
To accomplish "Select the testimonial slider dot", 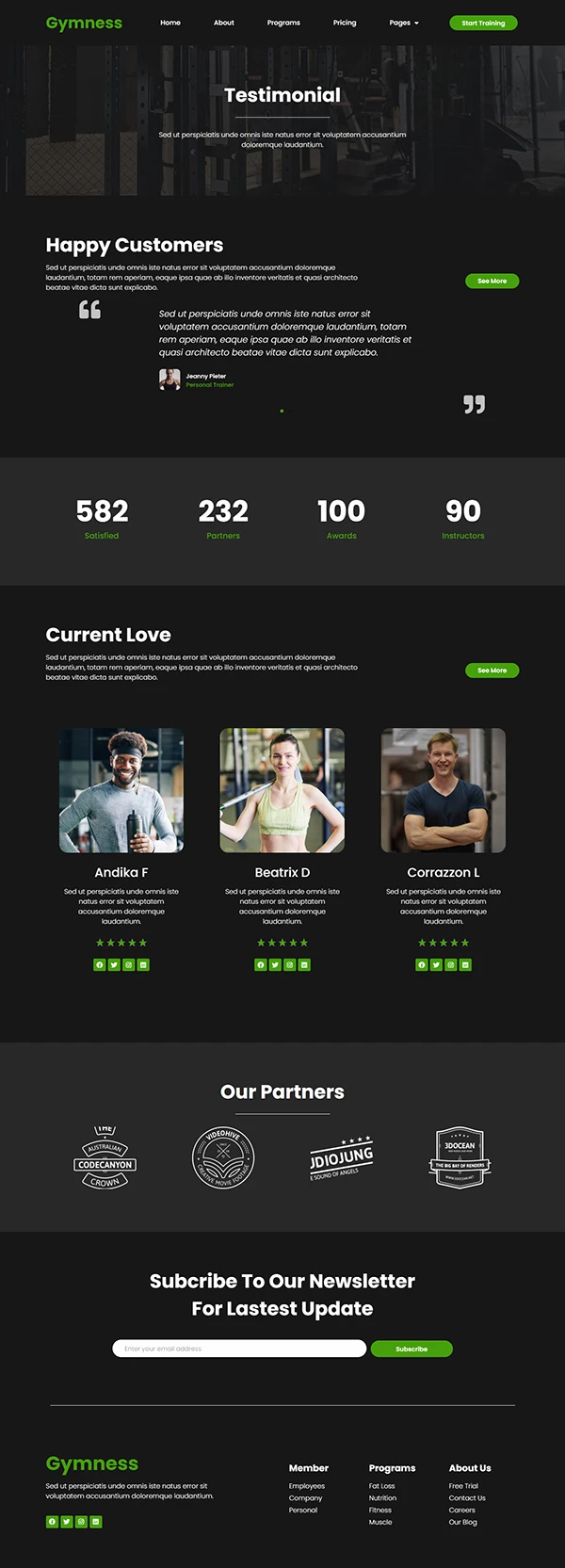I will click(x=282, y=411).
